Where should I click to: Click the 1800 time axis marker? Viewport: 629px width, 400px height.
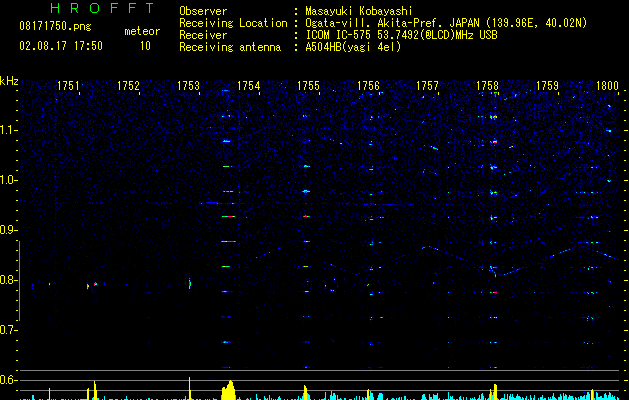pyautogui.click(x=607, y=85)
